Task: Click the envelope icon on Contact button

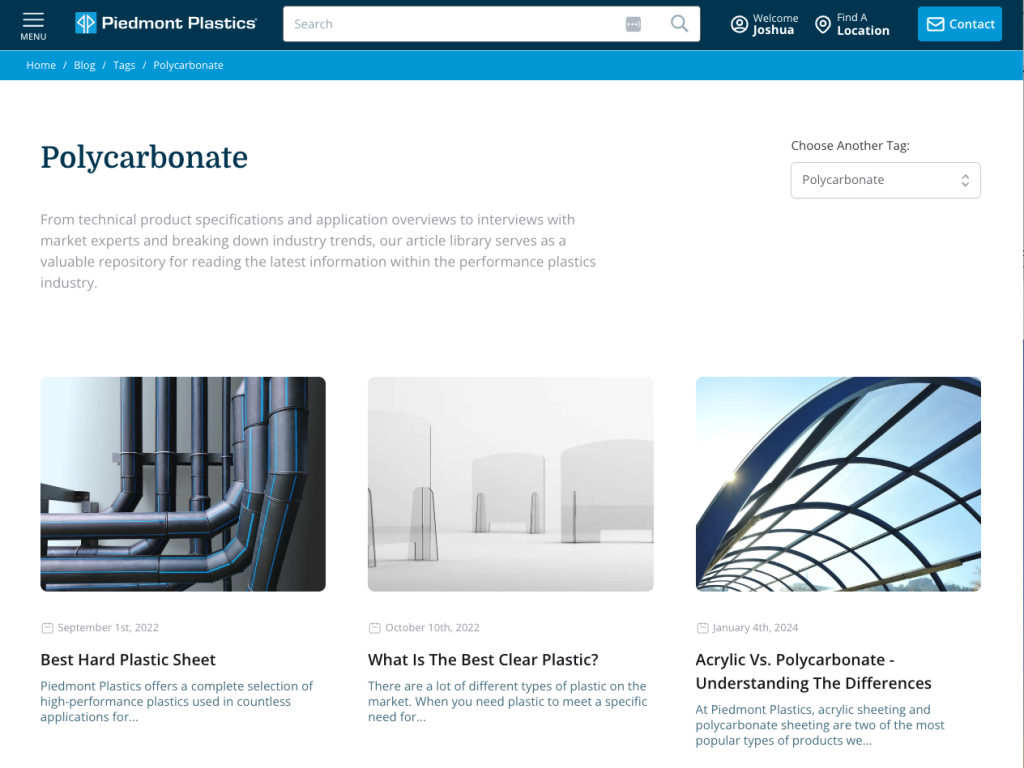Action: [x=936, y=24]
